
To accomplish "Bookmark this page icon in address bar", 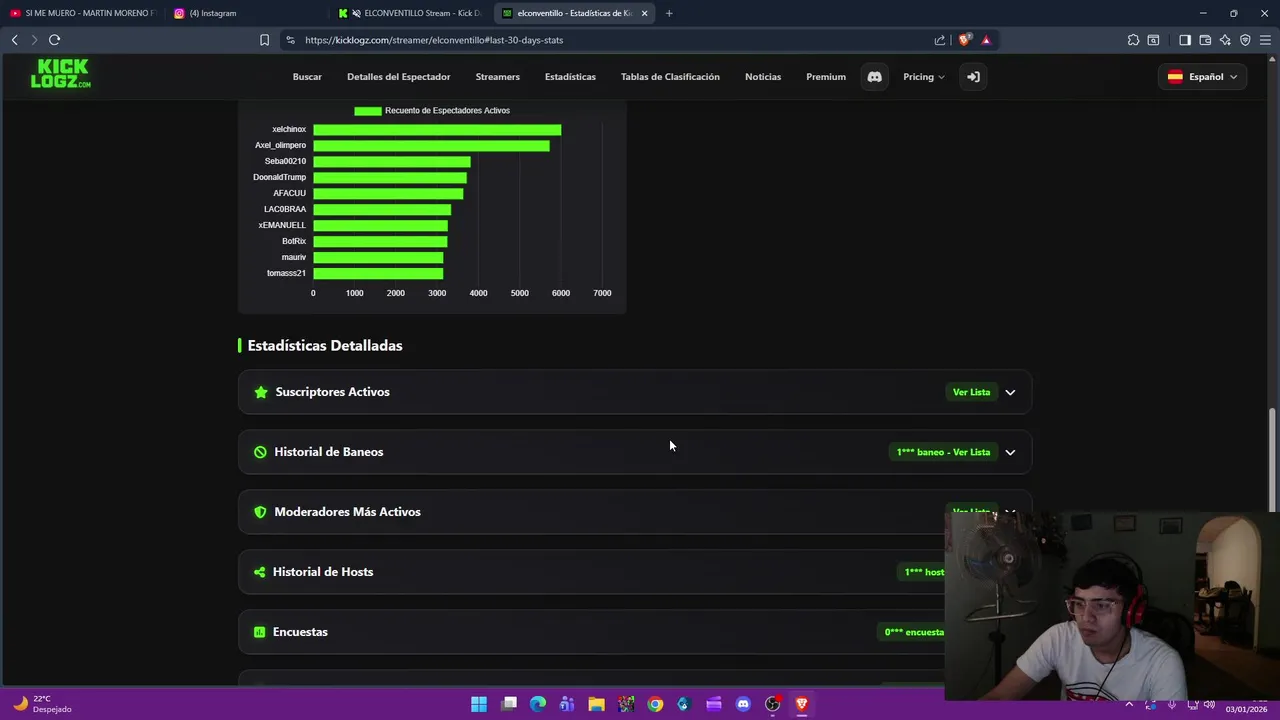I will coord(264,40).
